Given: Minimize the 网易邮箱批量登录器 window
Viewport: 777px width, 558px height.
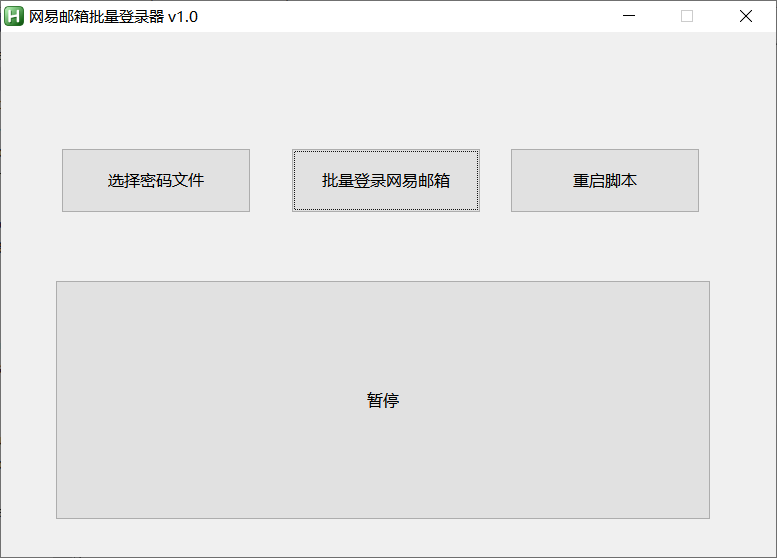Looking at the screenshot, I should click(629, 16).
